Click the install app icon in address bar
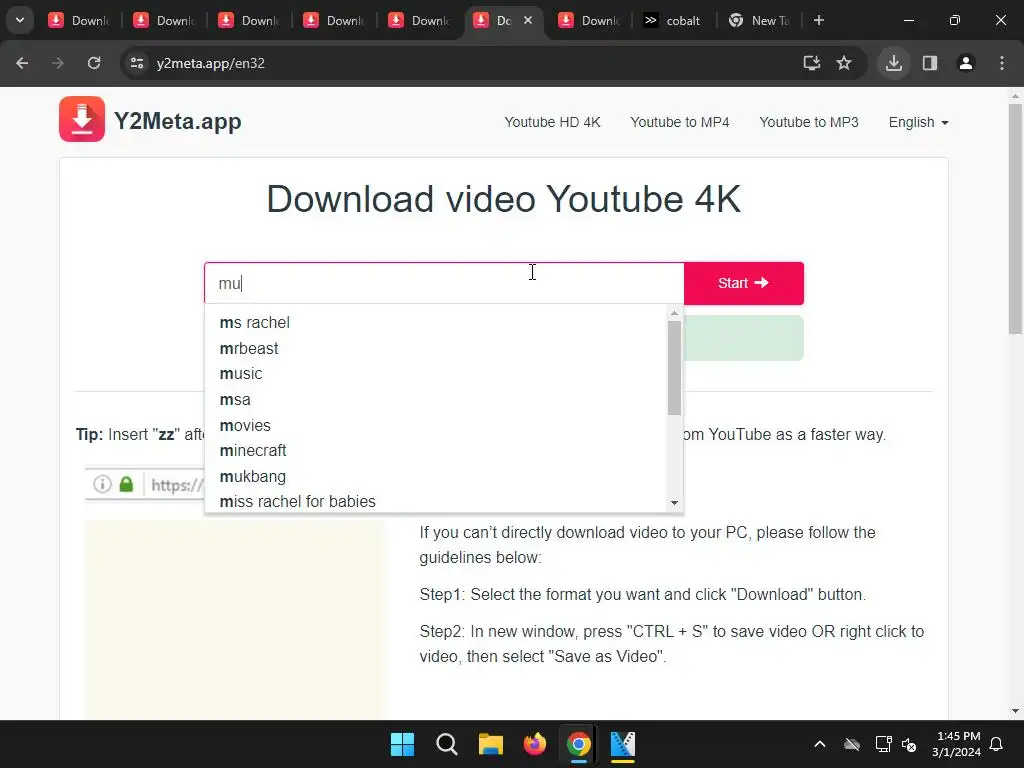1024x768 pixels. (x=812, y=63)
